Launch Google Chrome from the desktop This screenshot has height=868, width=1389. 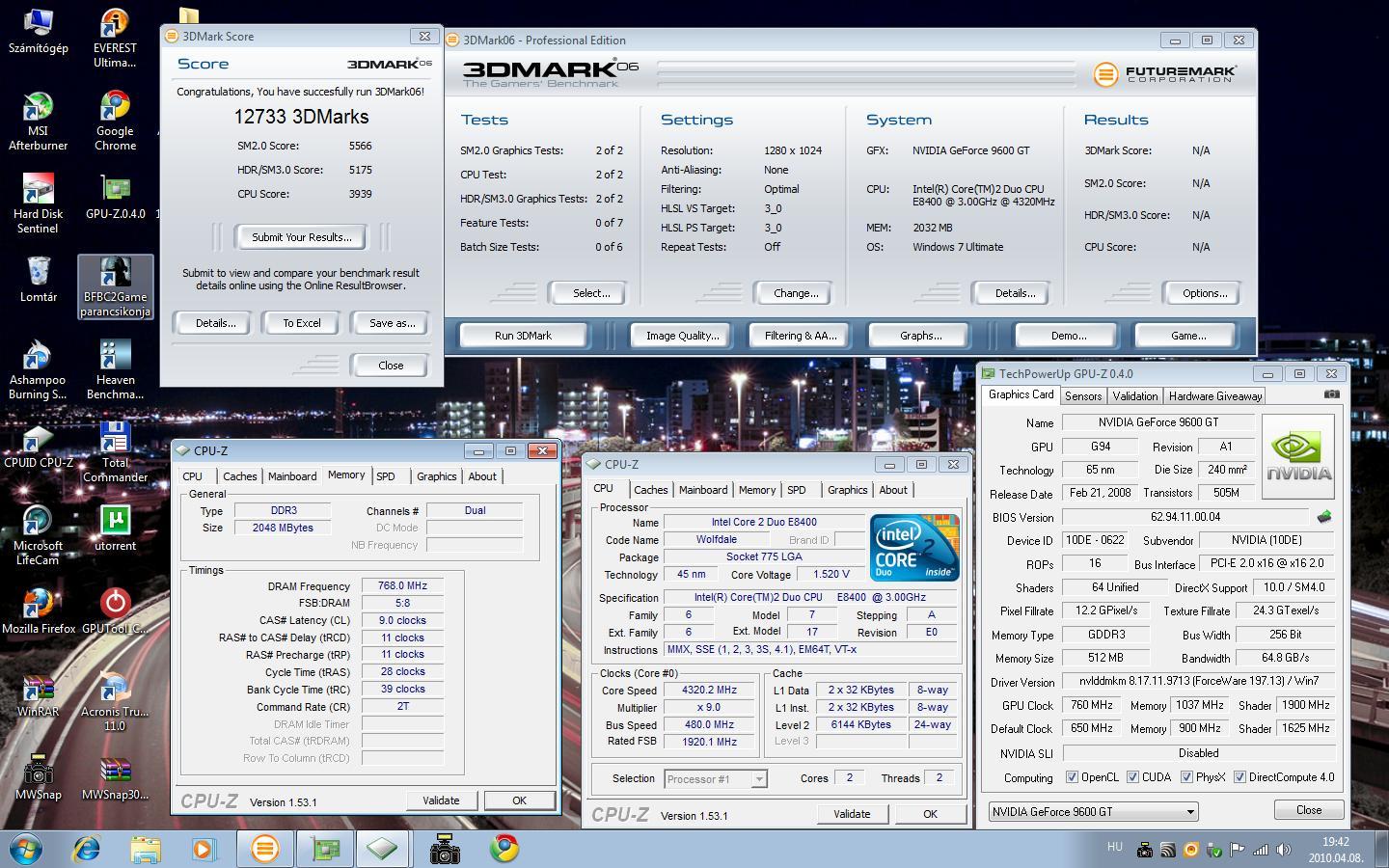pyautogui.click(x=115, y=122)
